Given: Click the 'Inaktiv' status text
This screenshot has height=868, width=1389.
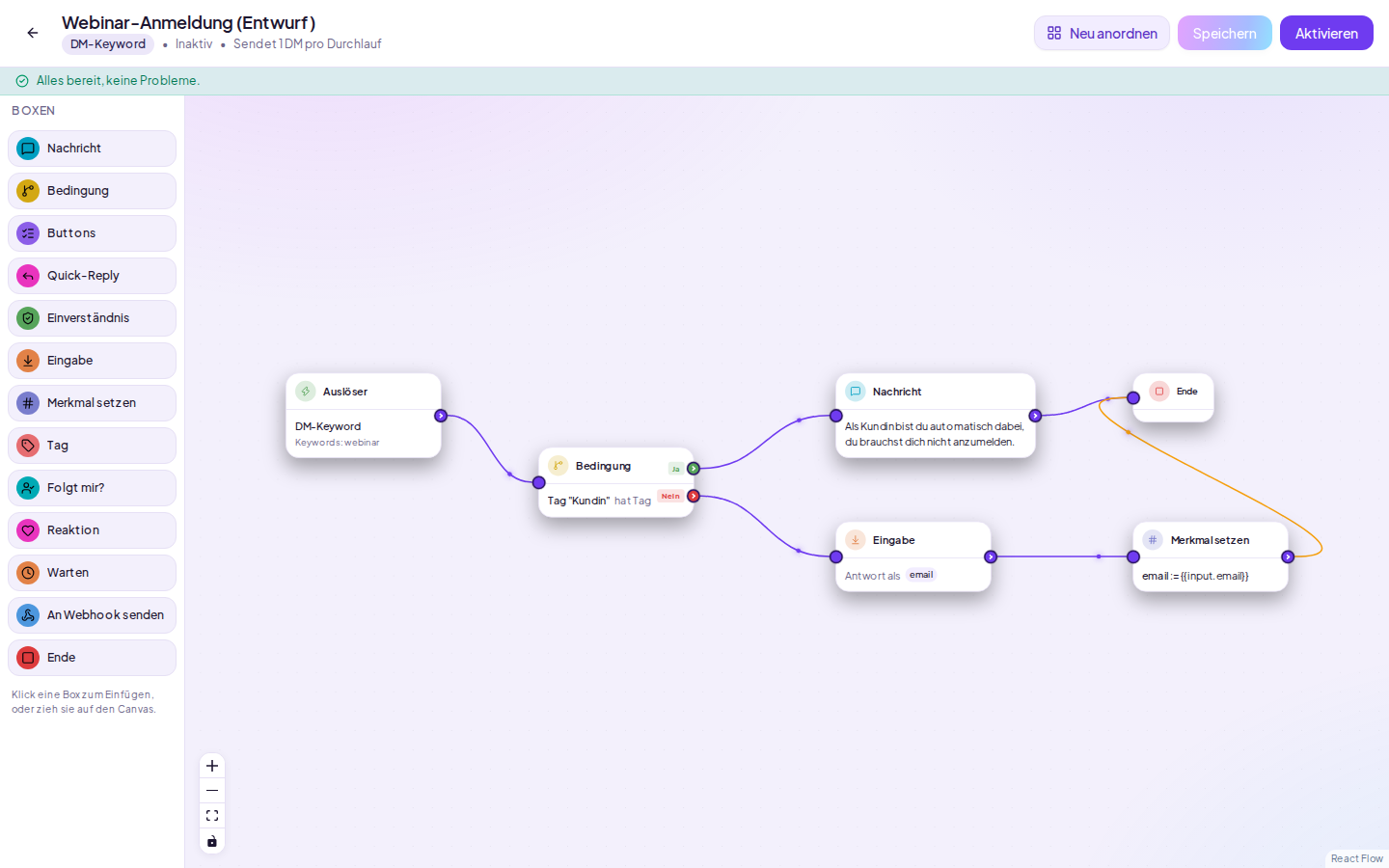Looking at the screenshot, I should point(194,44).
